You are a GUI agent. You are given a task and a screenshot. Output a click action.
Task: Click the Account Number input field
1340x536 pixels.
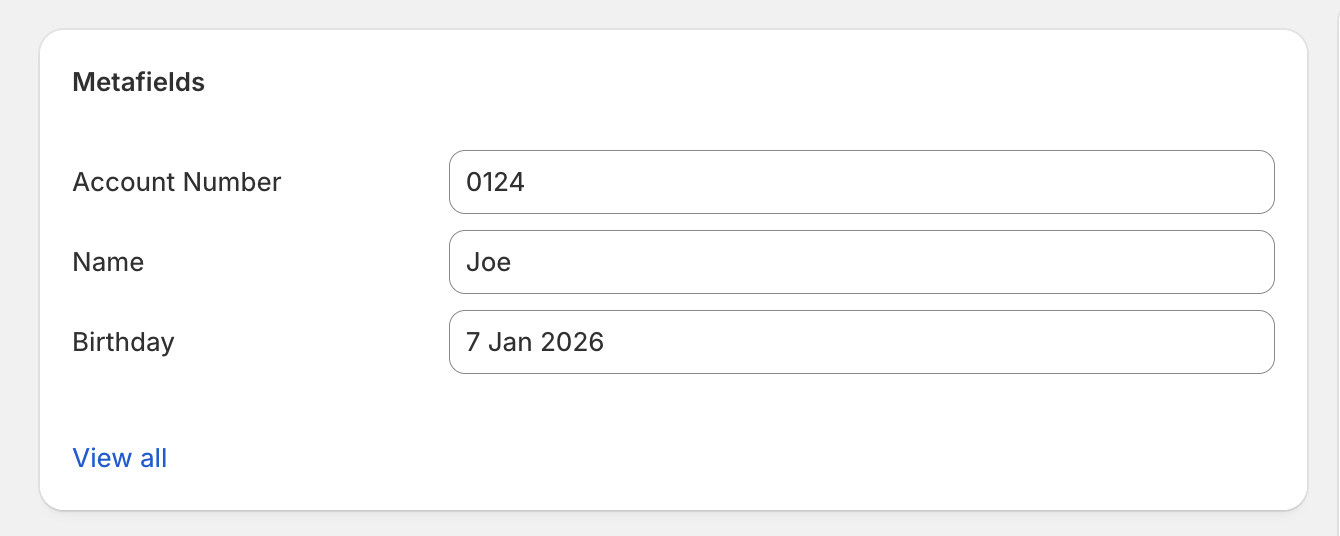(x=861, y=182)
